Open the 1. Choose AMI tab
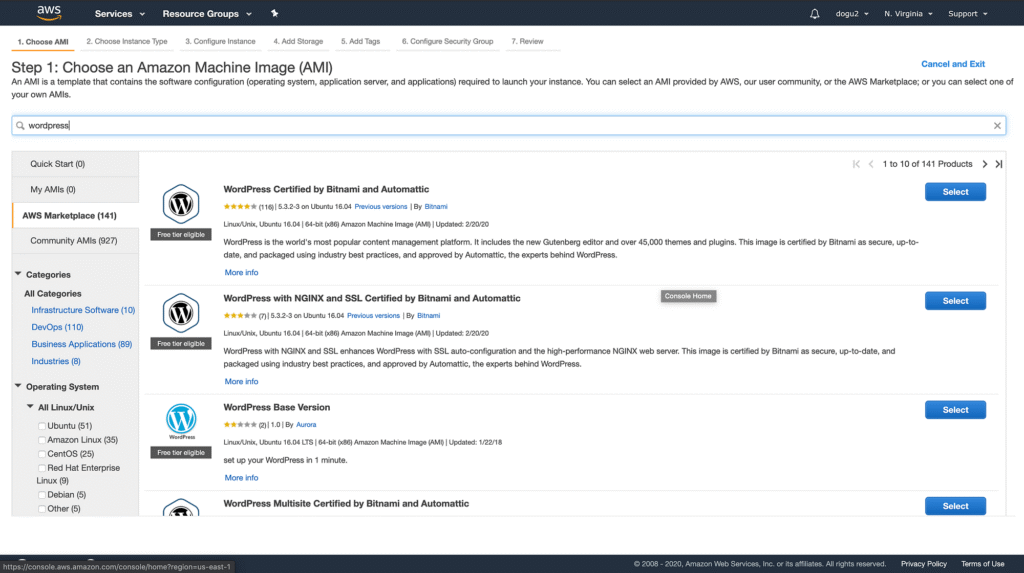Viewport: 1024px width, 573px height. coord(43,42)
